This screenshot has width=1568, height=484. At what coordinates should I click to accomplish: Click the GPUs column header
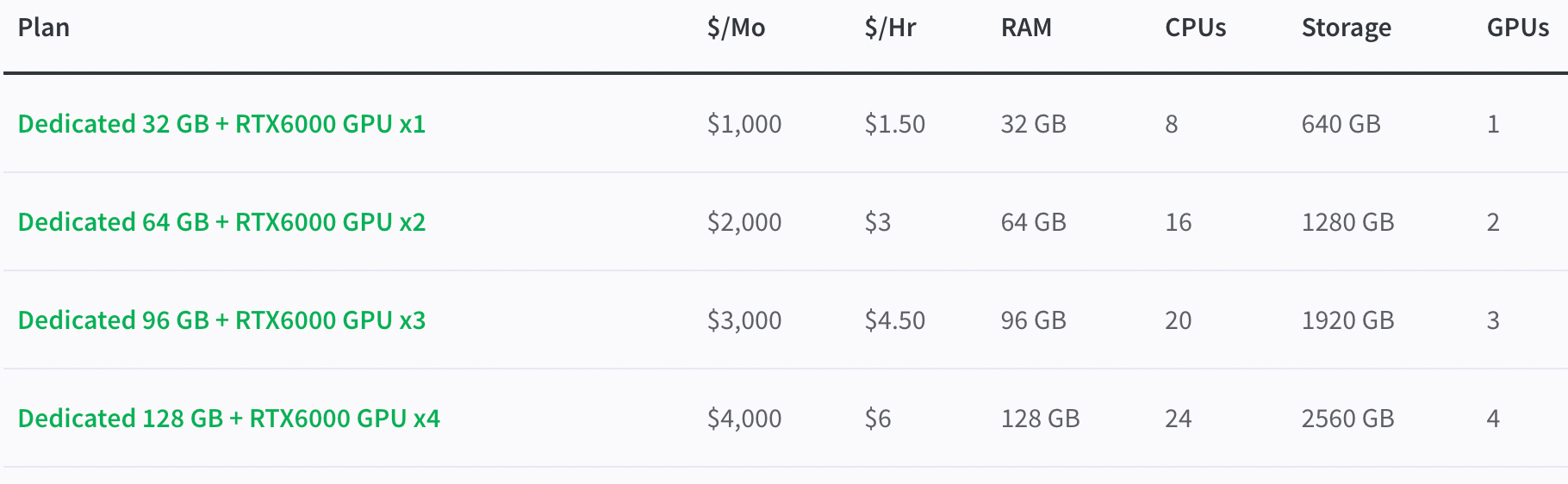coord(1518,28)
